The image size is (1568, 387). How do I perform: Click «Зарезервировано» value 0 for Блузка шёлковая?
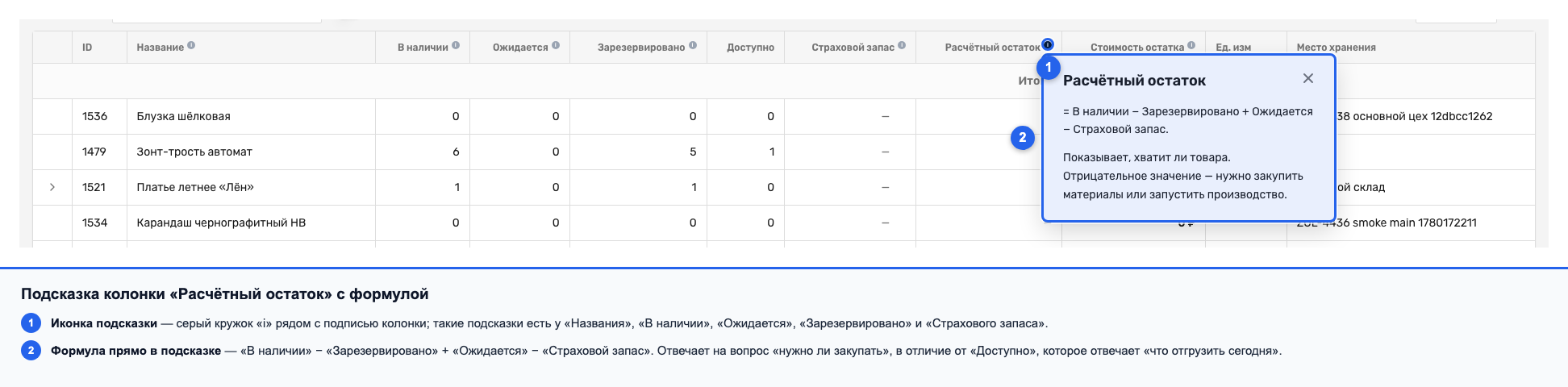point(693,116)
